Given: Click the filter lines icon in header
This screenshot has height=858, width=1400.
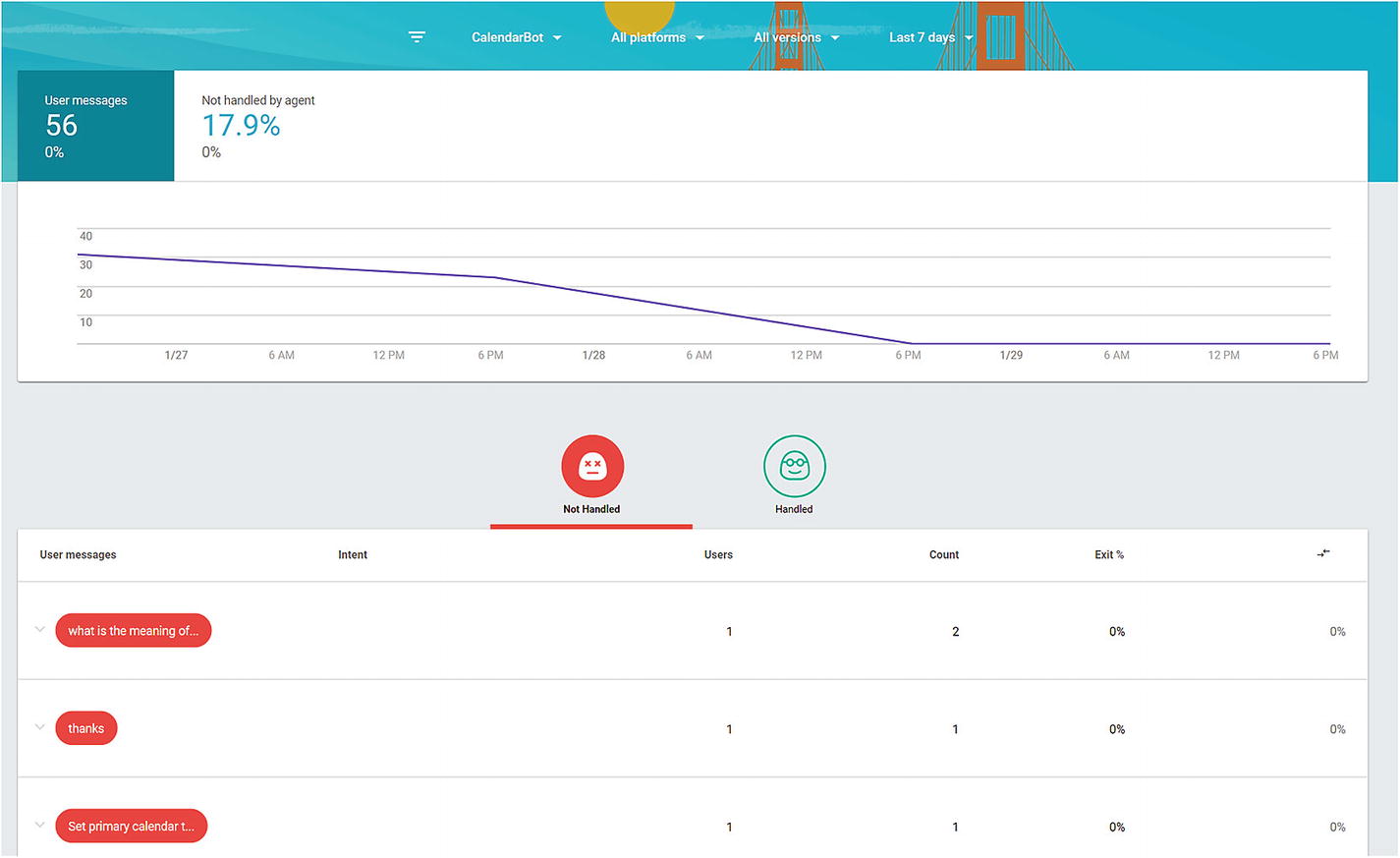Looking at the screenshot, I should coord(417,37).
